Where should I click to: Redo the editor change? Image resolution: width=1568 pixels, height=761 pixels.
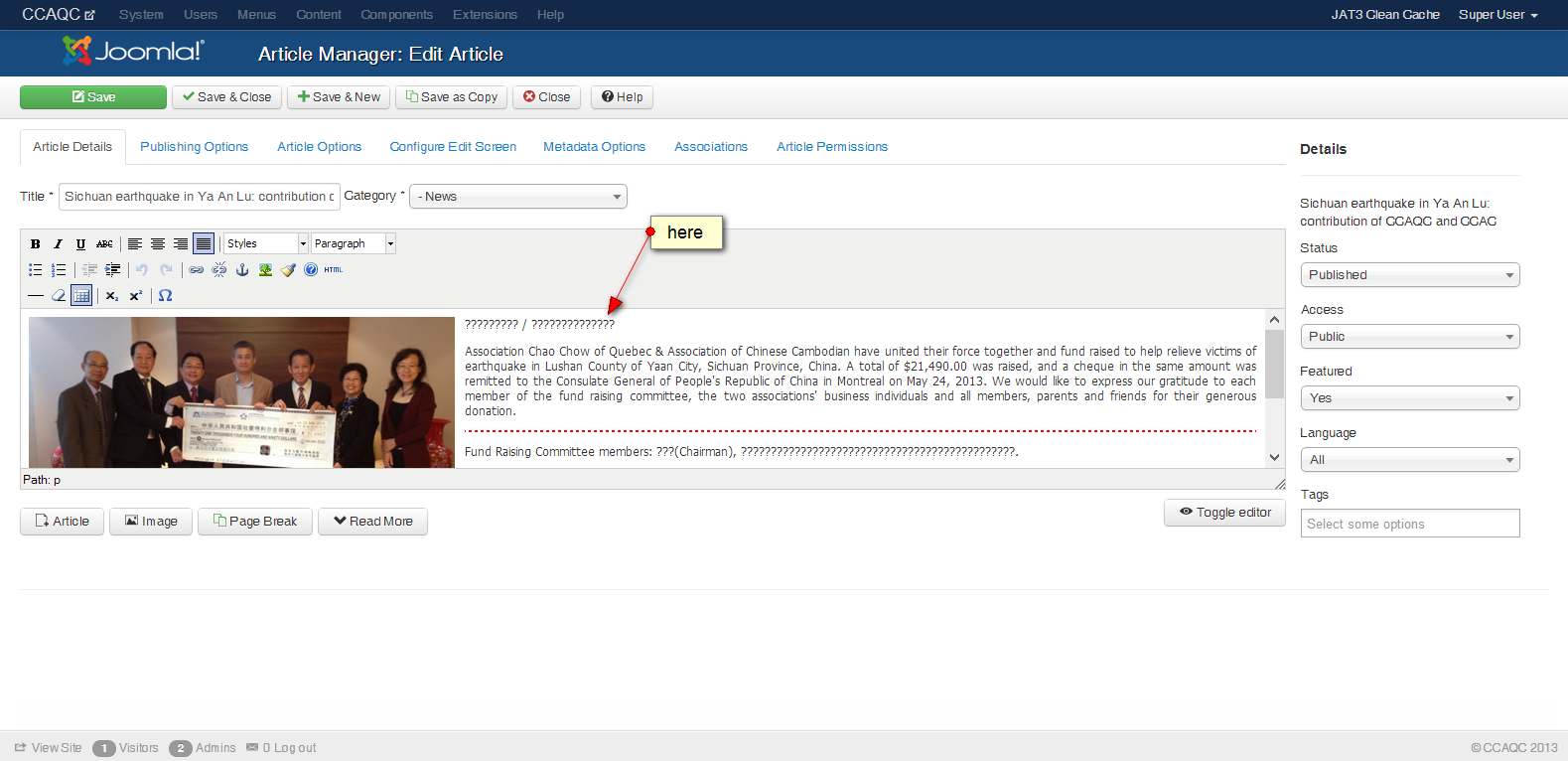(x=166, y=269)
